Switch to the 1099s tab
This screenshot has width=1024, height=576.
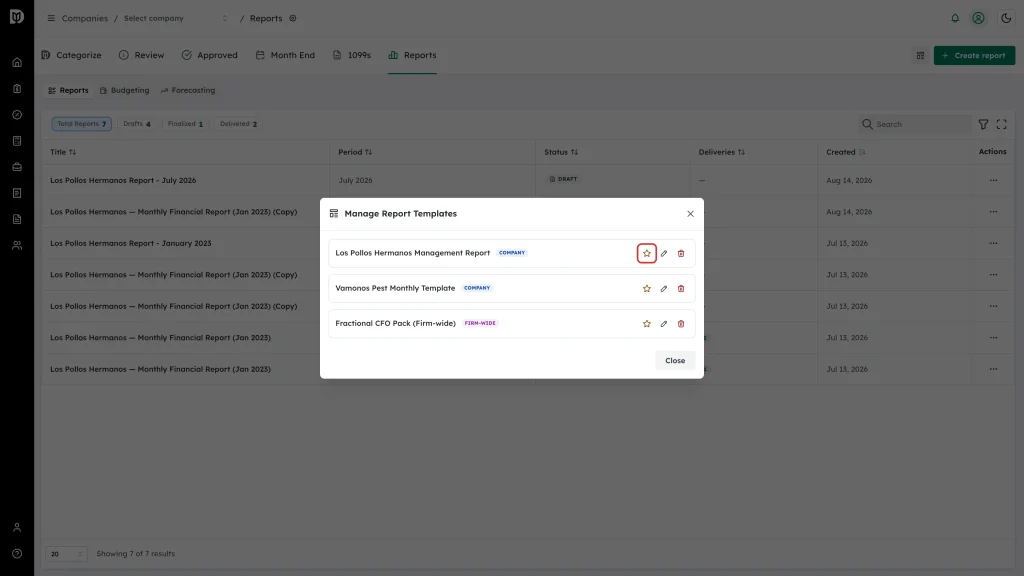tap(351, 56)
